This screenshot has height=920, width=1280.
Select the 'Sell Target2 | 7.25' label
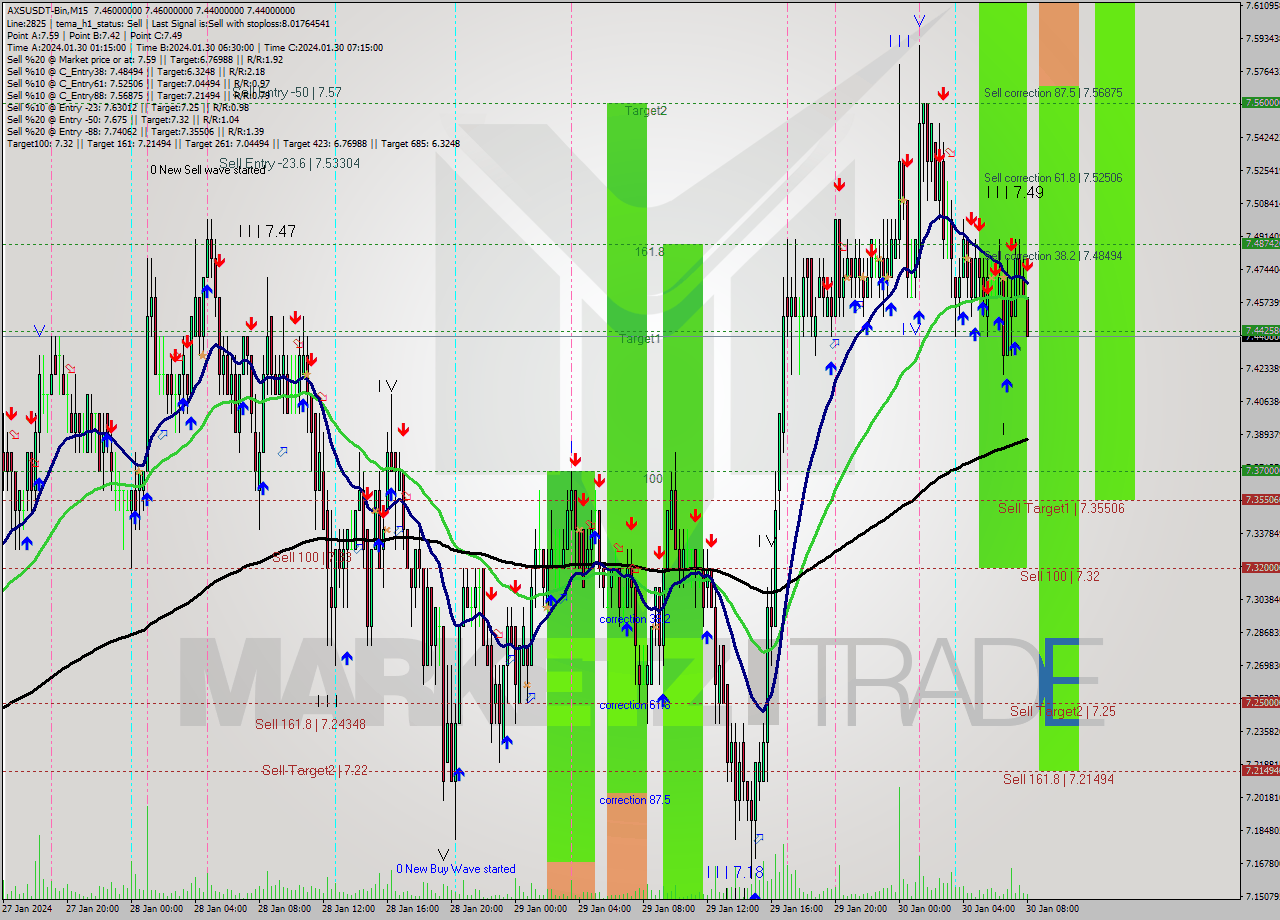(x=1063, y=711)
